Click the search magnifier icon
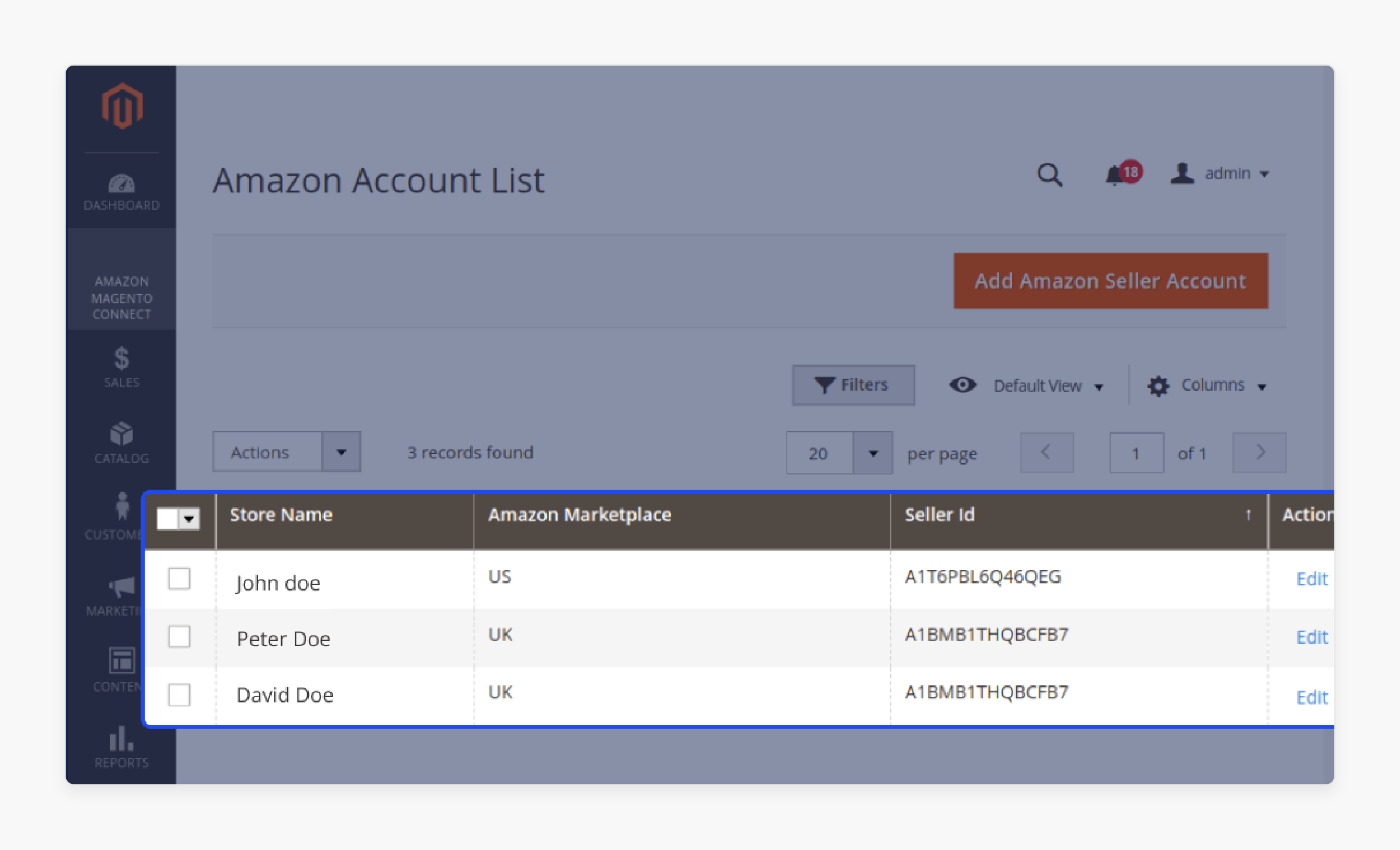 [x=1050, y=175]
